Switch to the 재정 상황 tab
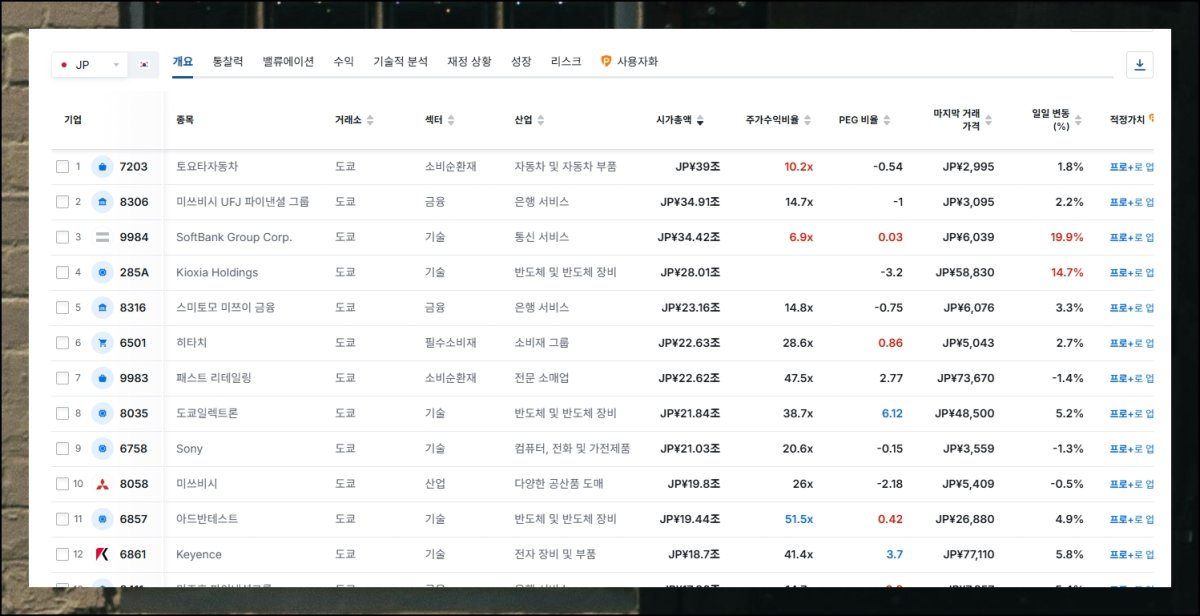The width and height of the screenshot is (1200, 616). (469, 61)
